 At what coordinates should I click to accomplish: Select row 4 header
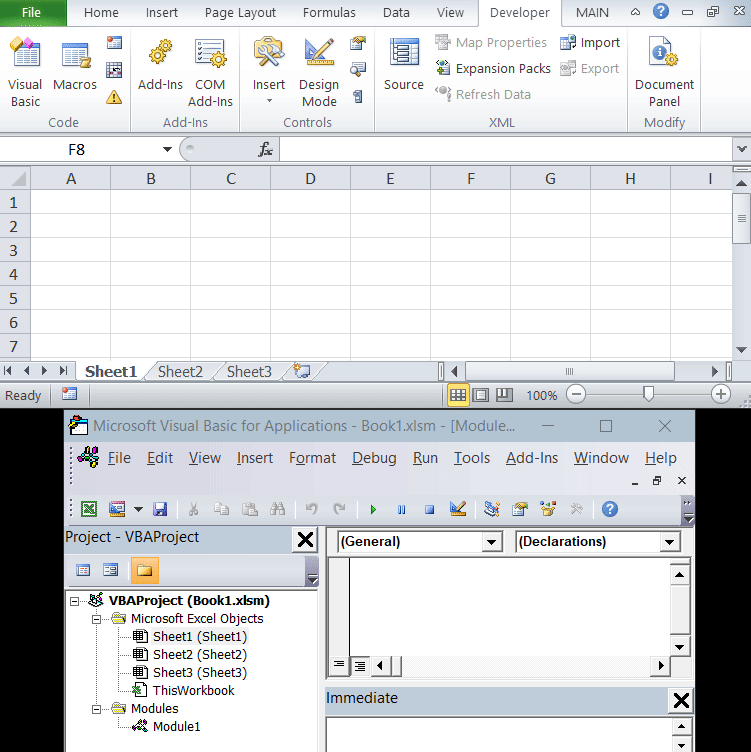click(14, 274)
